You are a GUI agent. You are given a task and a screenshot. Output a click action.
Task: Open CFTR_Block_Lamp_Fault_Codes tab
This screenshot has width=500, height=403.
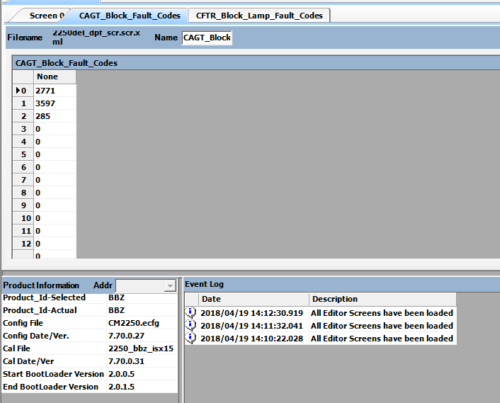pos(259,16)
